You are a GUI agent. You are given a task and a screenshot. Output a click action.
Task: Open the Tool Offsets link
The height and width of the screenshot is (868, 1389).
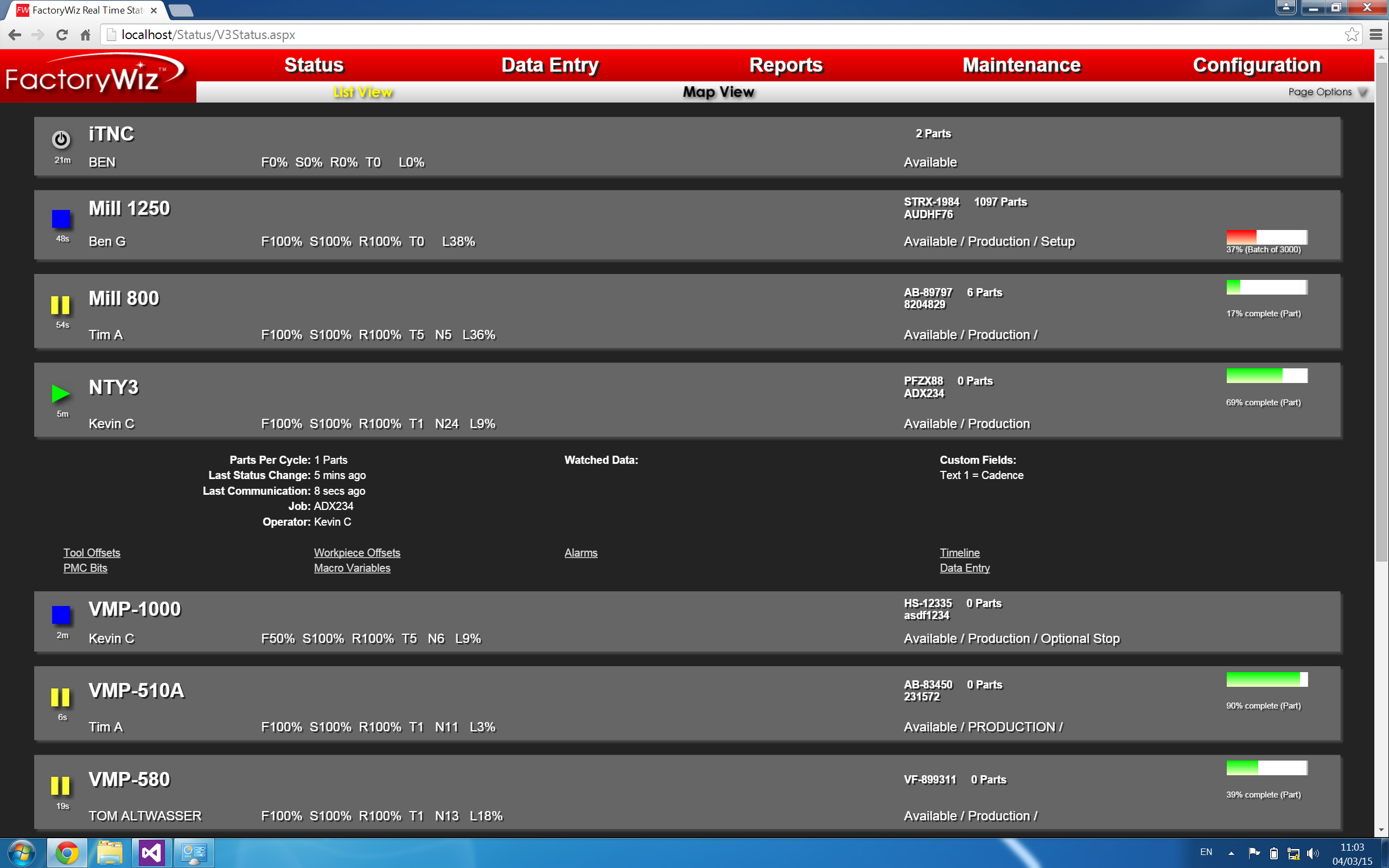click(92, 552)
